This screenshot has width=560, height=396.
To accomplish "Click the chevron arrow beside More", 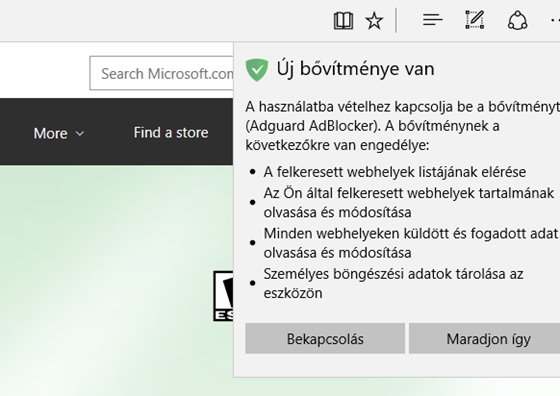I will pos(80,133).
